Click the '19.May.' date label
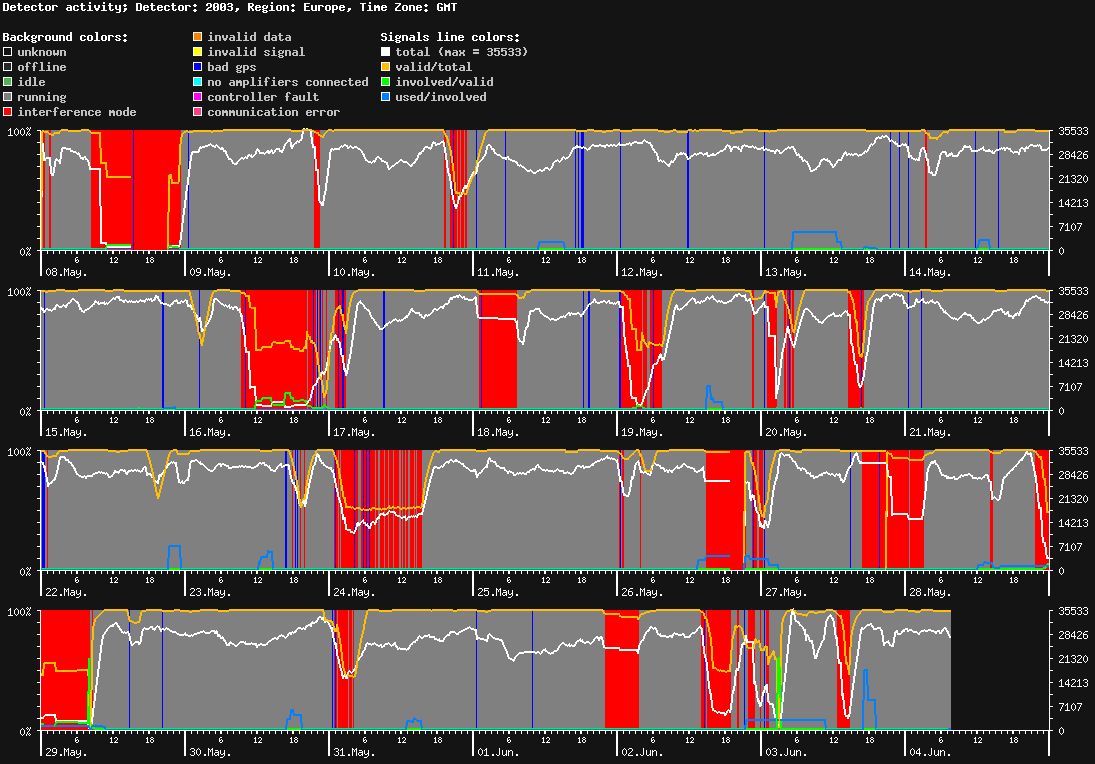This screenshot has width=1095, height=764. coord(642,432)
